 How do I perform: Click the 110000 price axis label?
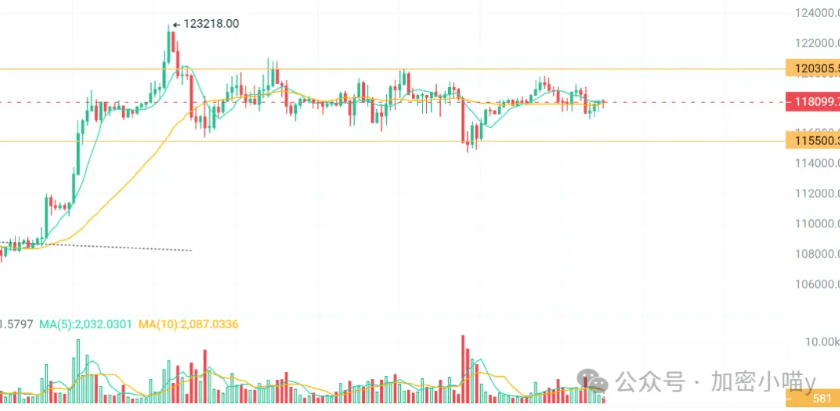pyautogui.click(x=815, y=223)
